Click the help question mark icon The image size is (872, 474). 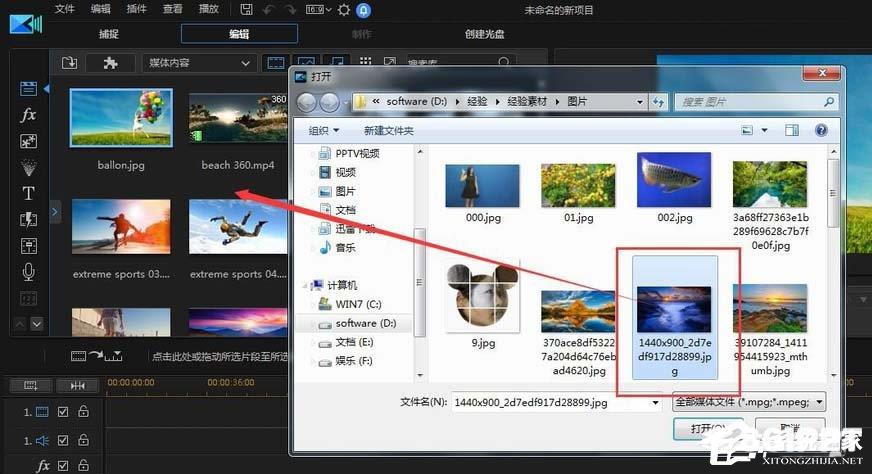click(x=821, y=130)
